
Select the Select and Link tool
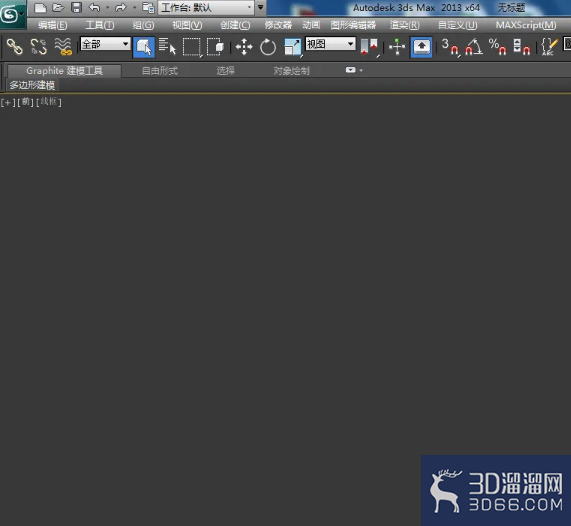[x=15, y=47]
